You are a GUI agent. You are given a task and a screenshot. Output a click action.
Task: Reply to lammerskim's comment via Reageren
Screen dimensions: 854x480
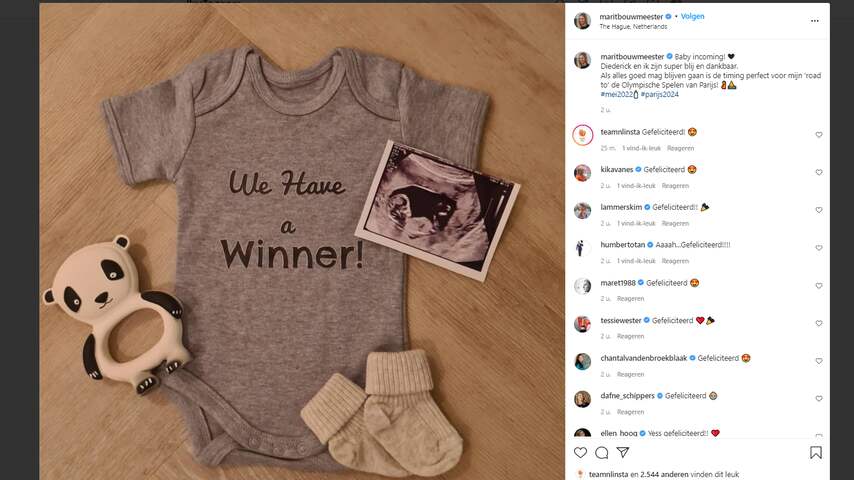[x=675, y=223]
